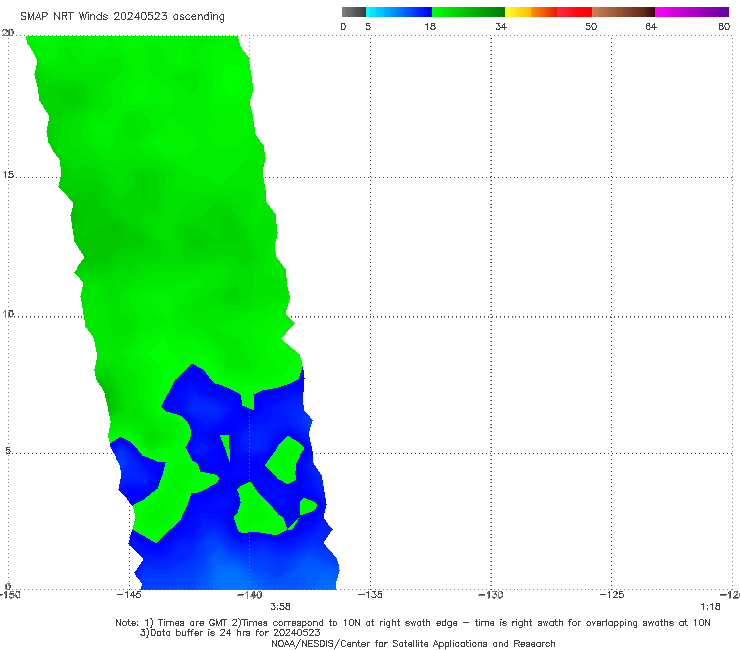740x650 pixels.
Task: Click the latitude axis label '15'
Action: pyautogui.click(x=8, y=175)
